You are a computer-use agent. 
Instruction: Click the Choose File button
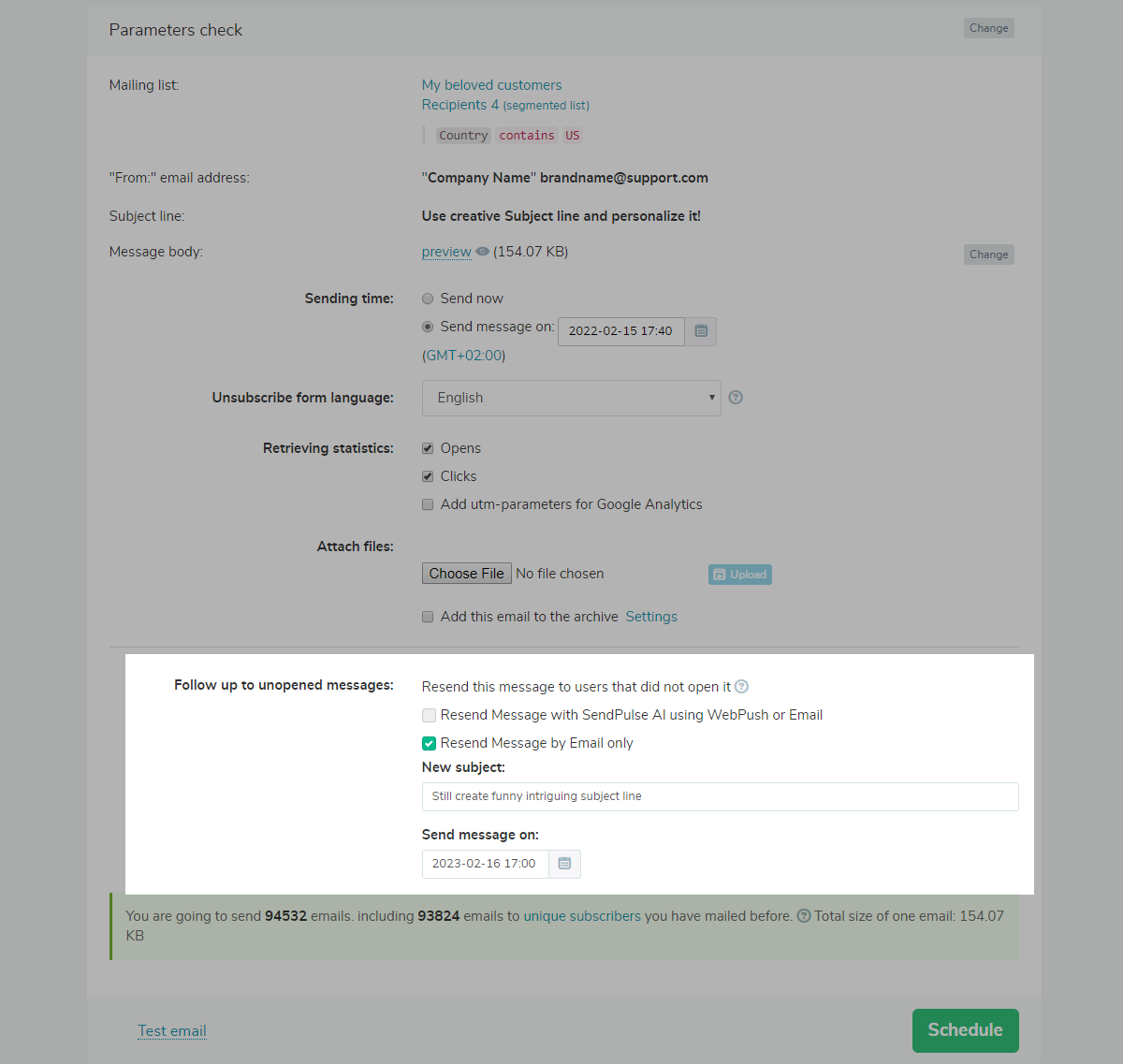[x=466, y=574]
